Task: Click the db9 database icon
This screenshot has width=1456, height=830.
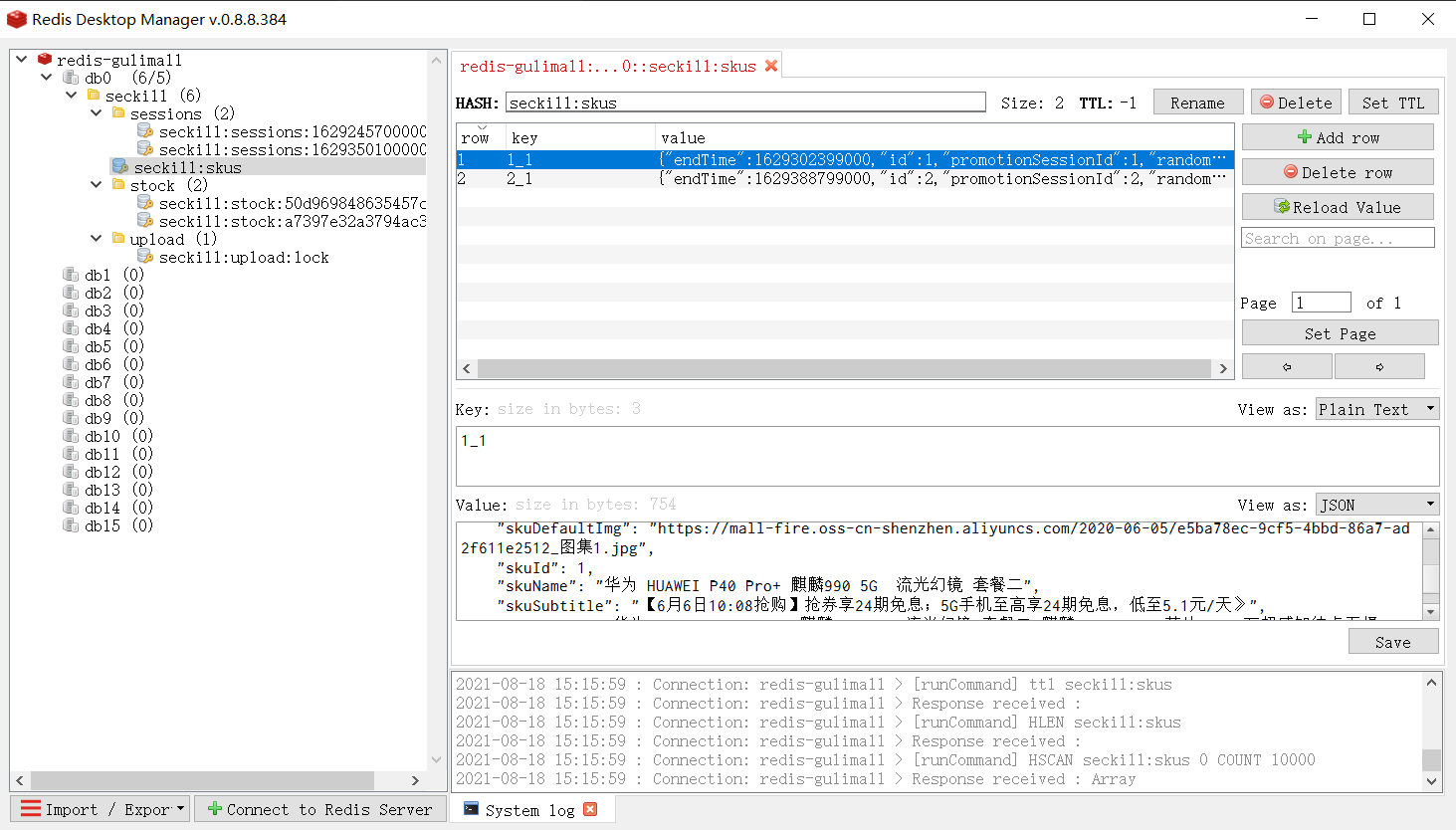Action: pyautogui.click(x=71, y=418)
